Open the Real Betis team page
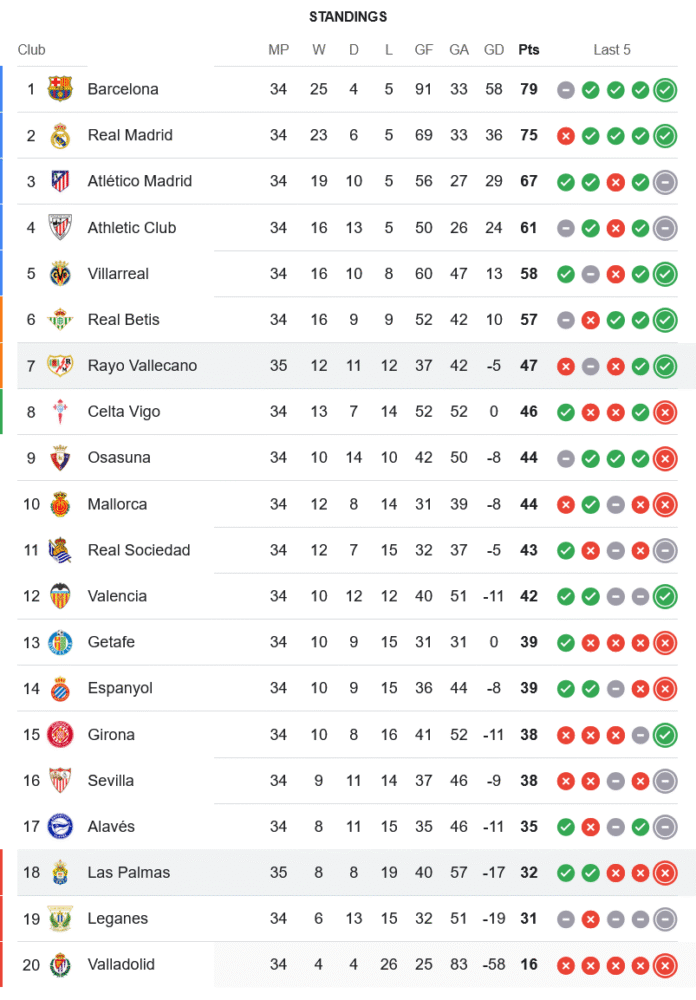The image size is (696, 1000). tap(123, 319)
